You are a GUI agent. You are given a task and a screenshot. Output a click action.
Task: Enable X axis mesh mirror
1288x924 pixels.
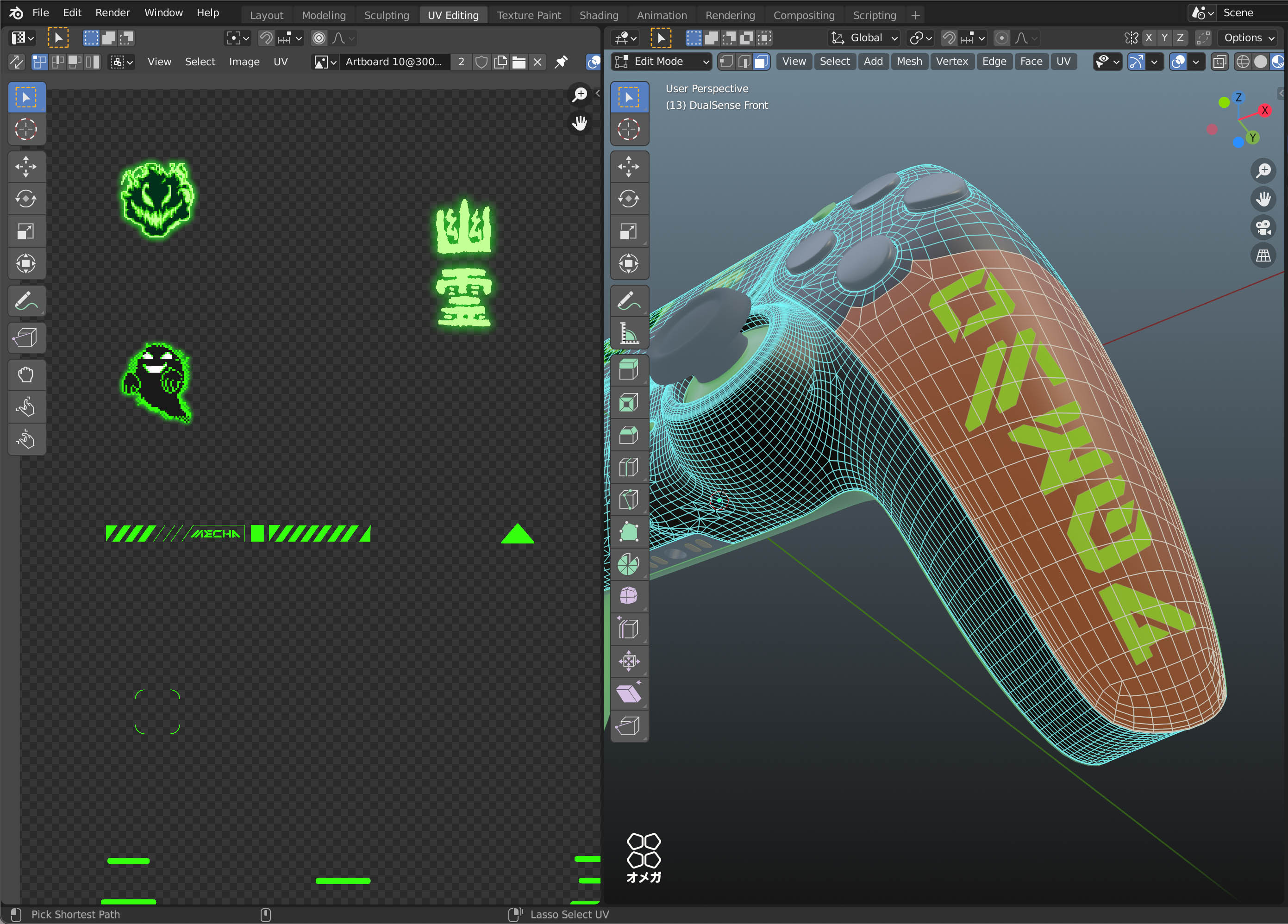point(1149,37)
